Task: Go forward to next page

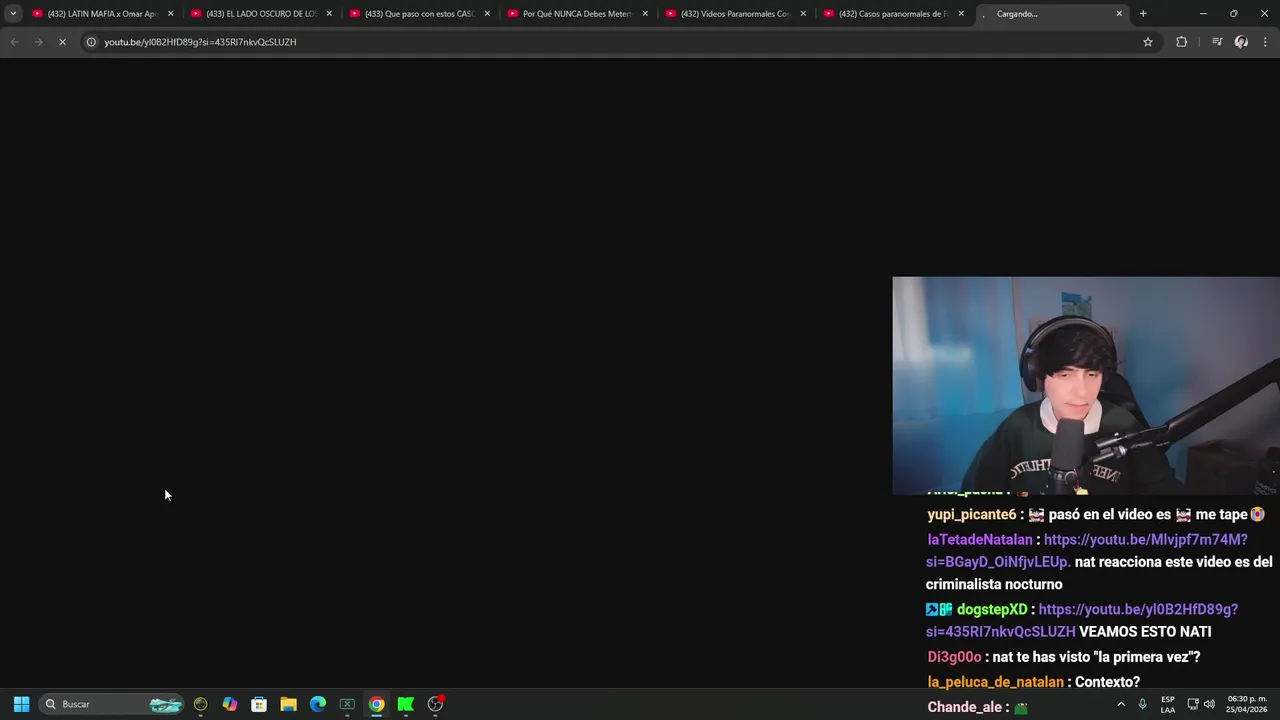Action: coord(38,42)
